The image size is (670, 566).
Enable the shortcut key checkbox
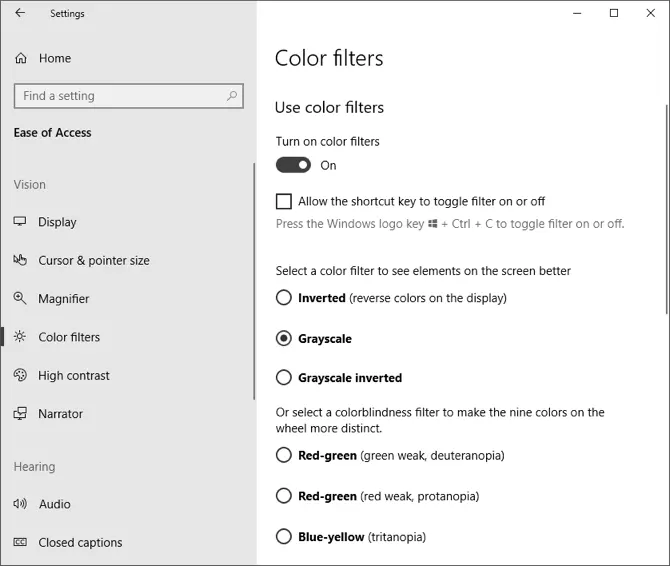click(284, 201)
